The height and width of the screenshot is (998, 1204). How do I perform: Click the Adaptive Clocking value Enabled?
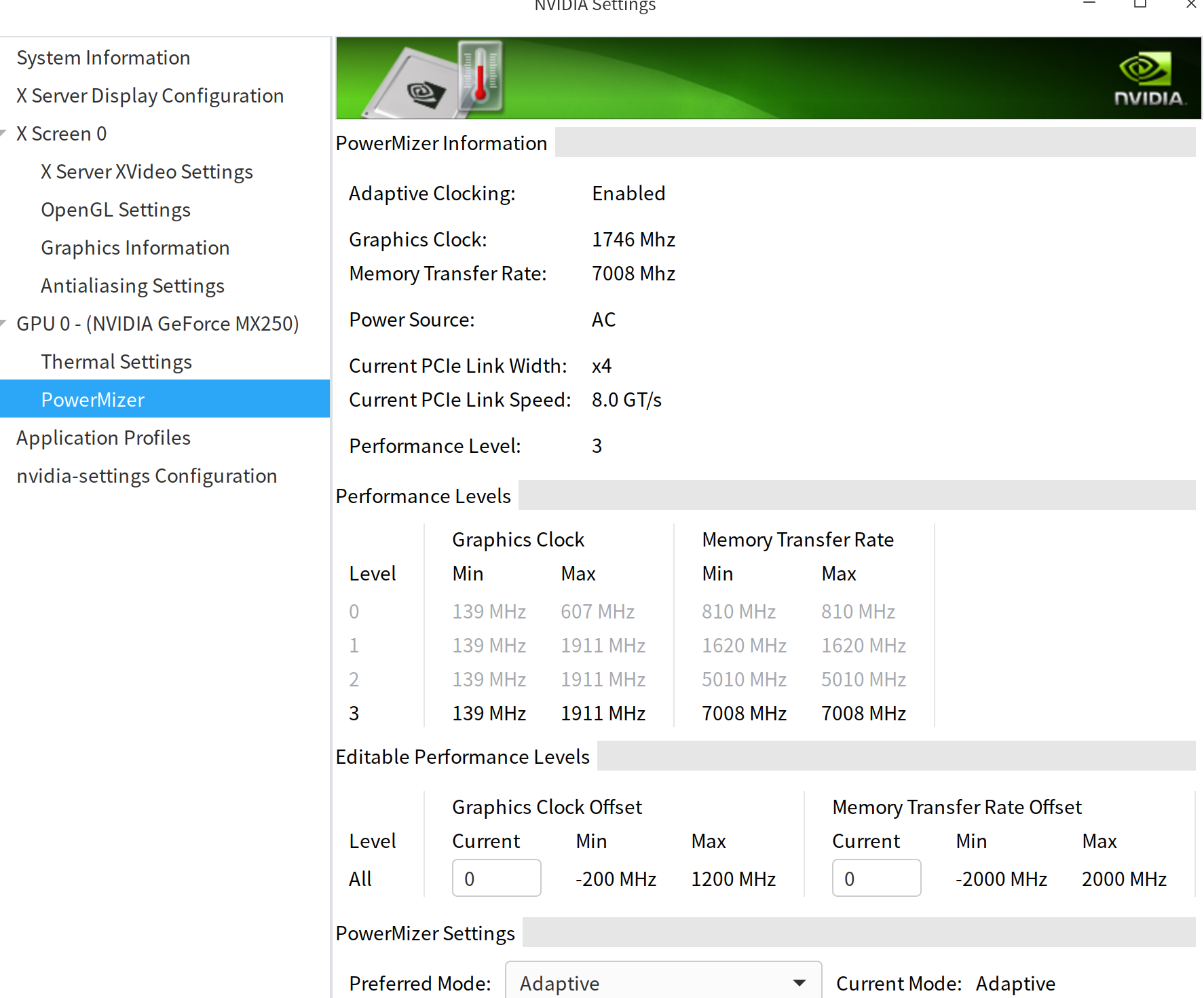click(x=628, y=193)
